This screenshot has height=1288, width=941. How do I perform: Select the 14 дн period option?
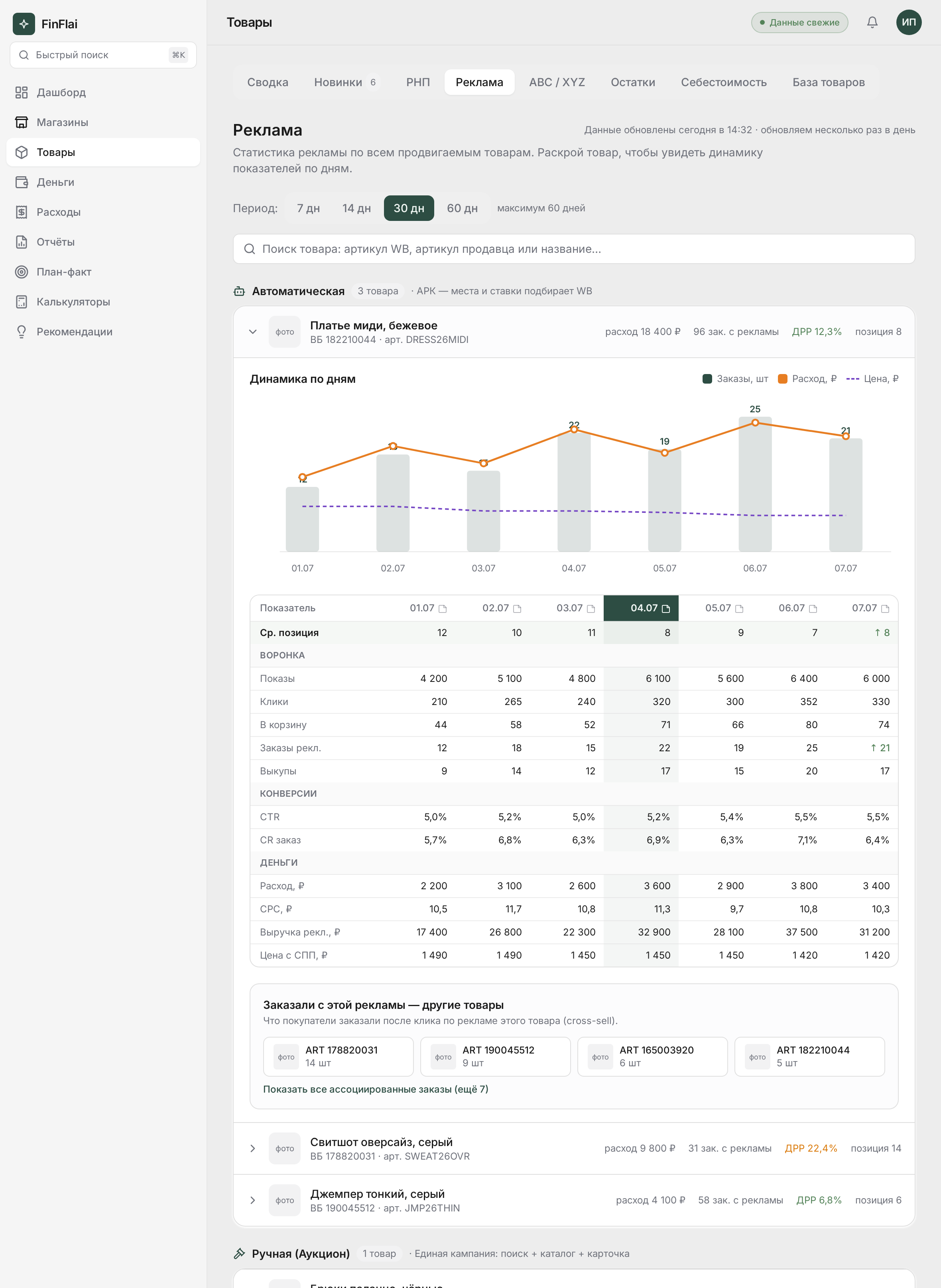click(356, 208)
